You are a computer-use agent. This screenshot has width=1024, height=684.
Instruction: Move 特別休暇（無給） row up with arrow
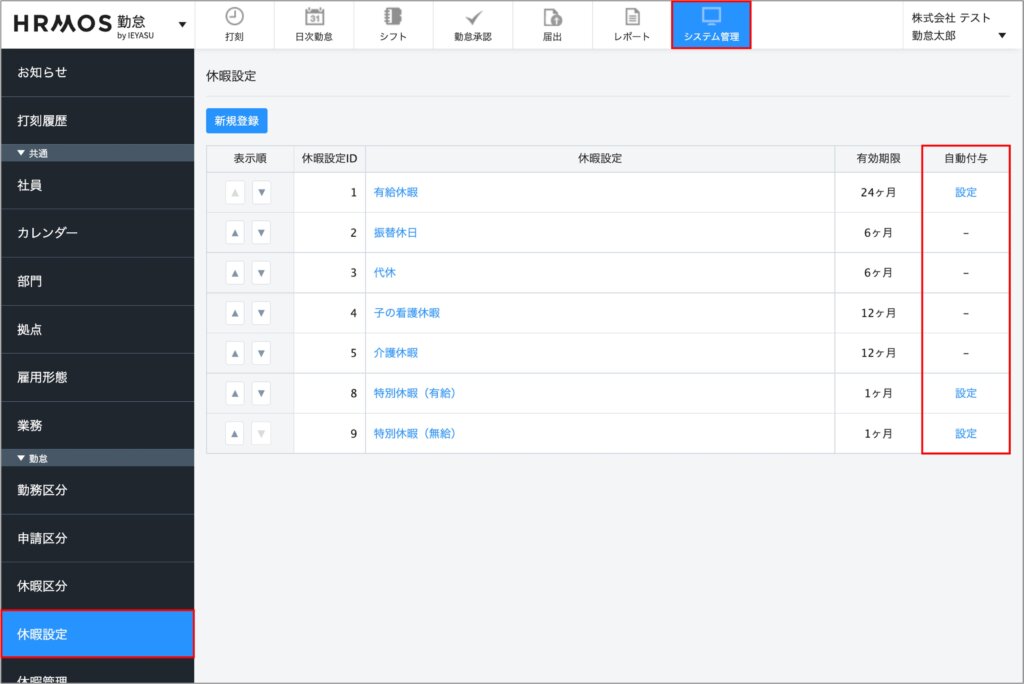tap(235, 433)
